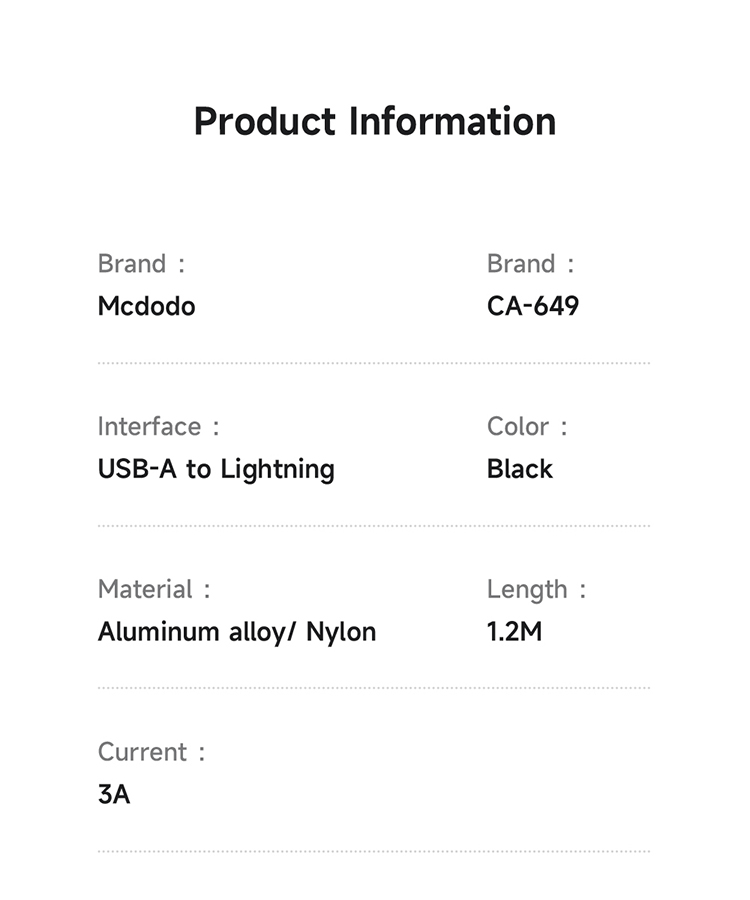The image size is (750, 900).
Task: Click the word Nylon
Action: click(x=341, y=632)
